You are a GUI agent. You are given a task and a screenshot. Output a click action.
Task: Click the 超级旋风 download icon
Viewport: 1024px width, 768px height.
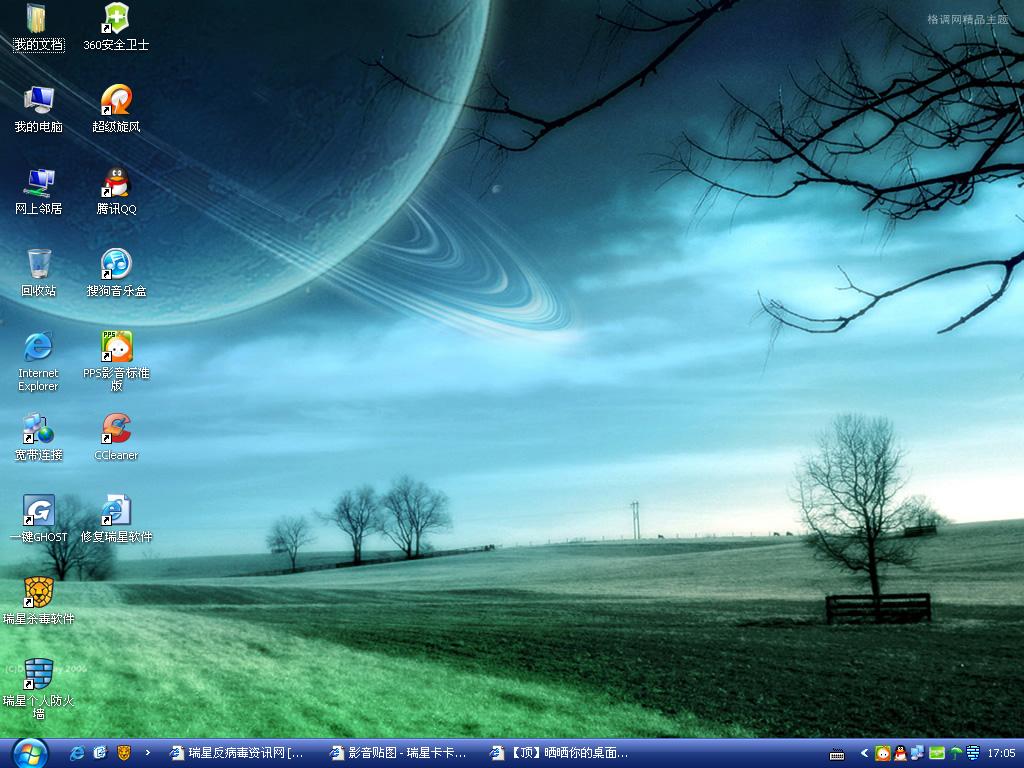click(116, 100)
